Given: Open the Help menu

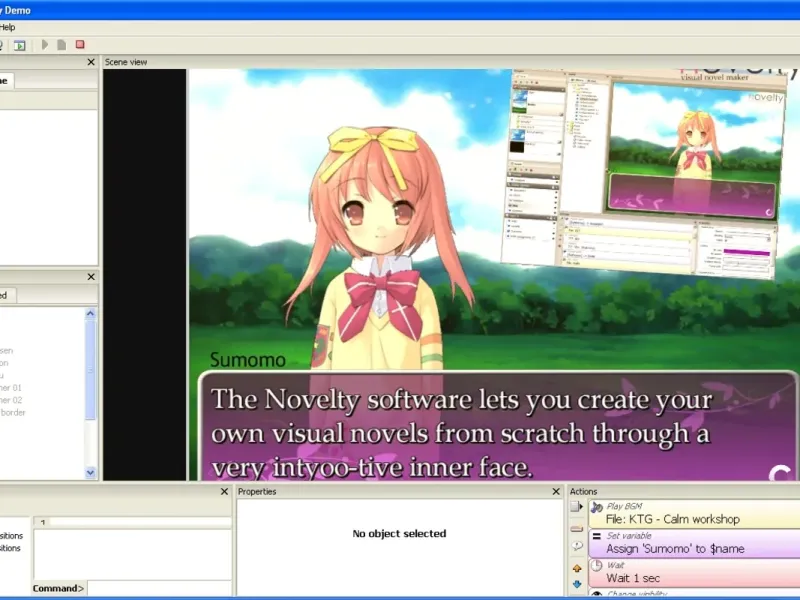Looking at the screenshot, I should [7, 27].
